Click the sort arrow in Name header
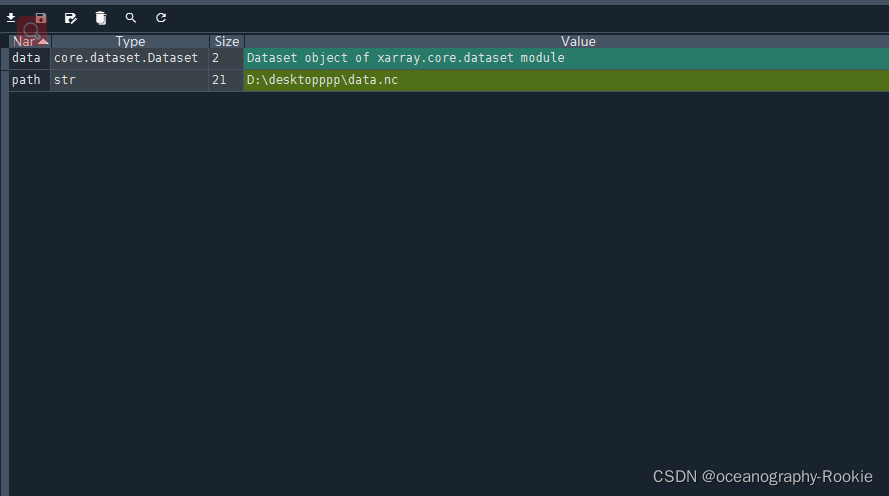The height and width of the screenshot is (496, 889). (43, 41)
